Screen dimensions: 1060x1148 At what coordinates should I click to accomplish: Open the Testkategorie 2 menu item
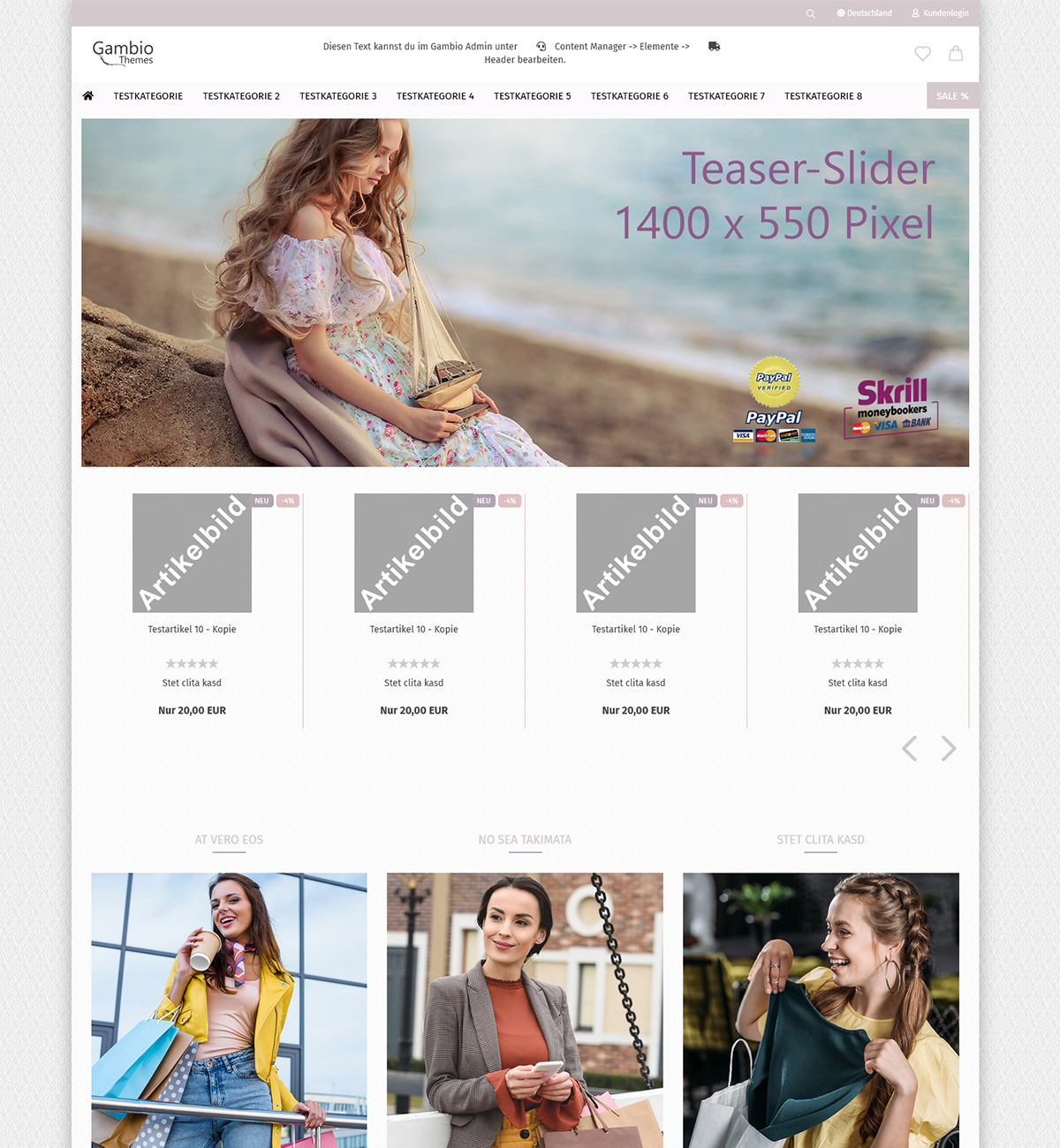click(x=241, y=96)
